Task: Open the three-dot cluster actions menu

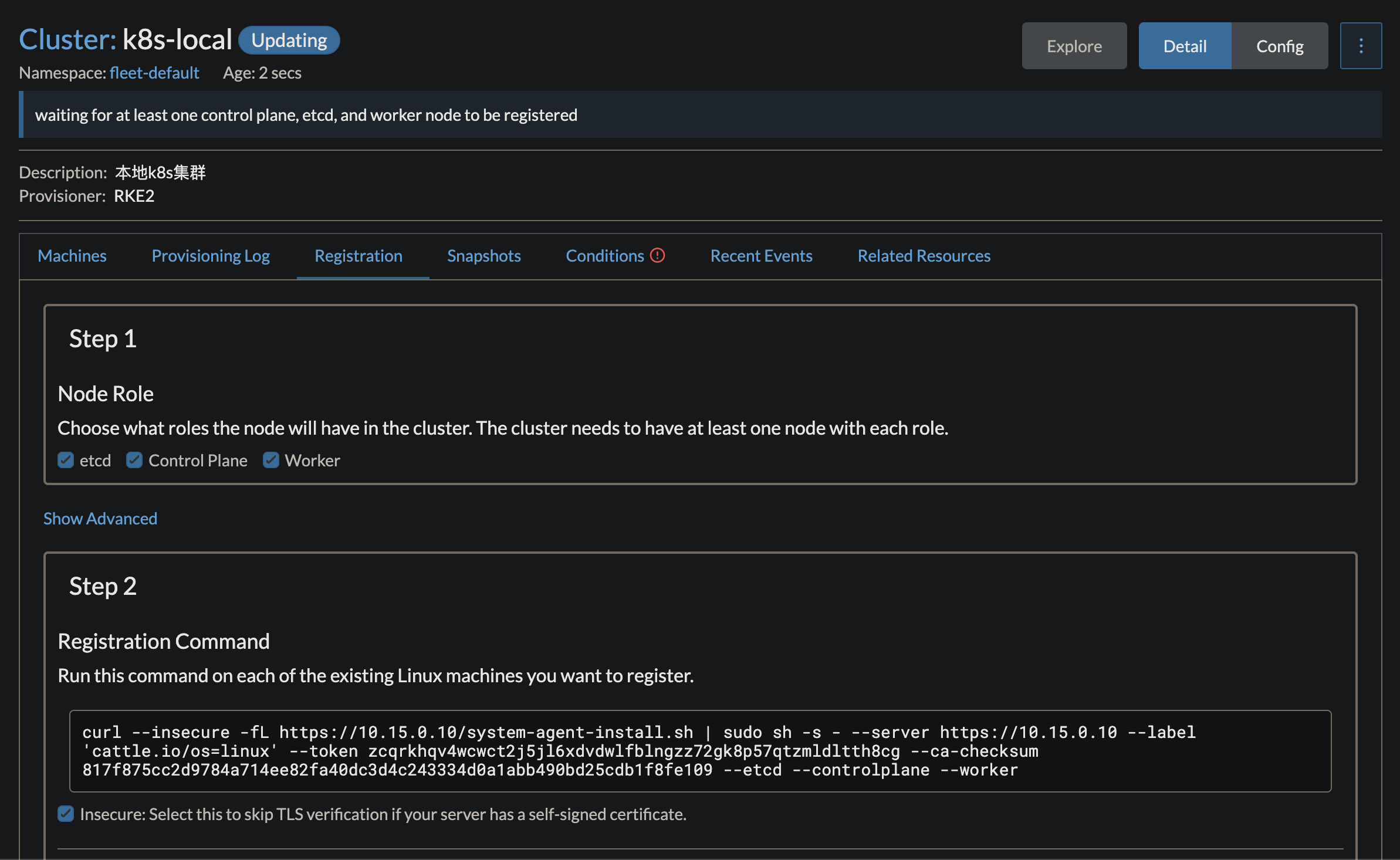Action: pyautogui.click(x=1361, y=46)
